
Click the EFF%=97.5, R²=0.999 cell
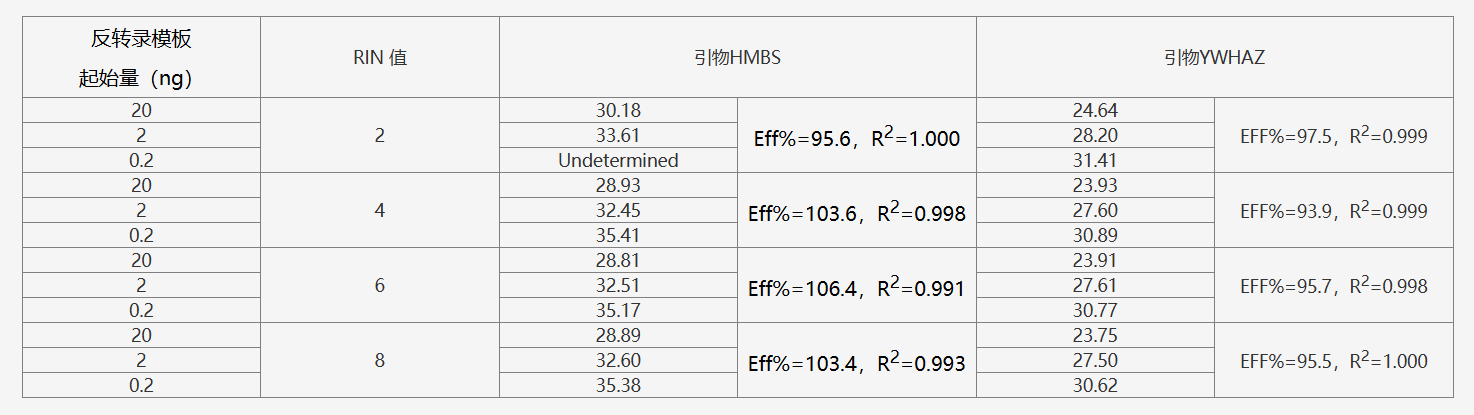pos(1333,137)
